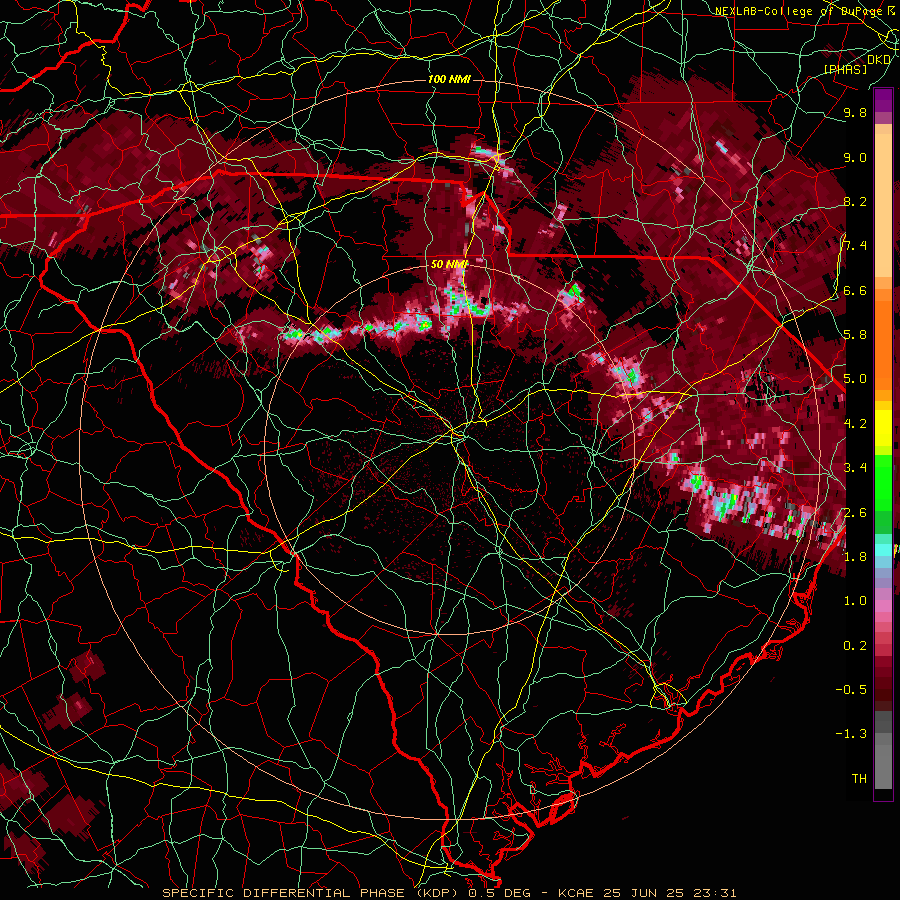Pick the pink segment beside 1.0

(x=883, y=605)
